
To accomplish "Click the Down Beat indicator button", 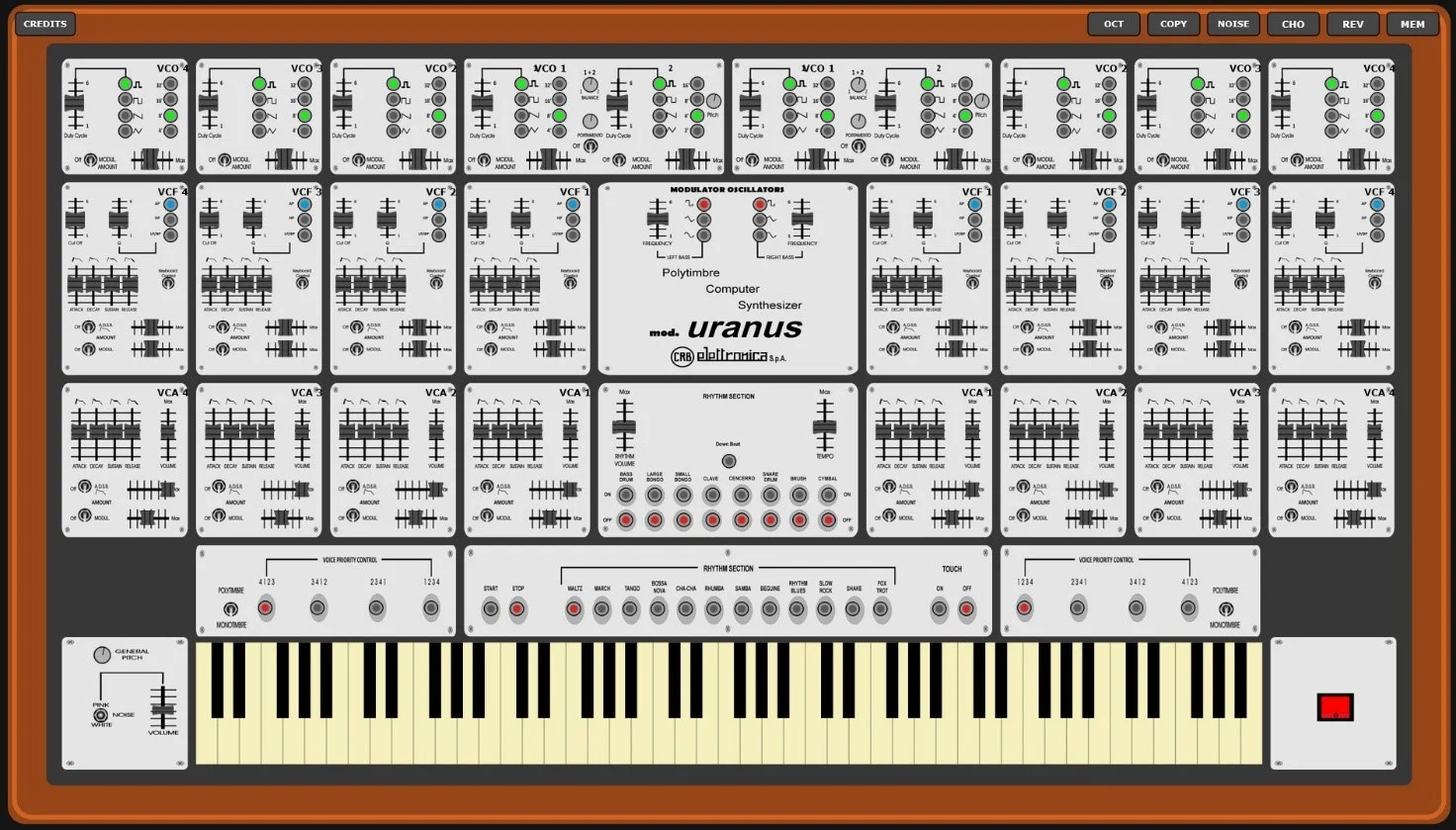I will click(729, 461).
